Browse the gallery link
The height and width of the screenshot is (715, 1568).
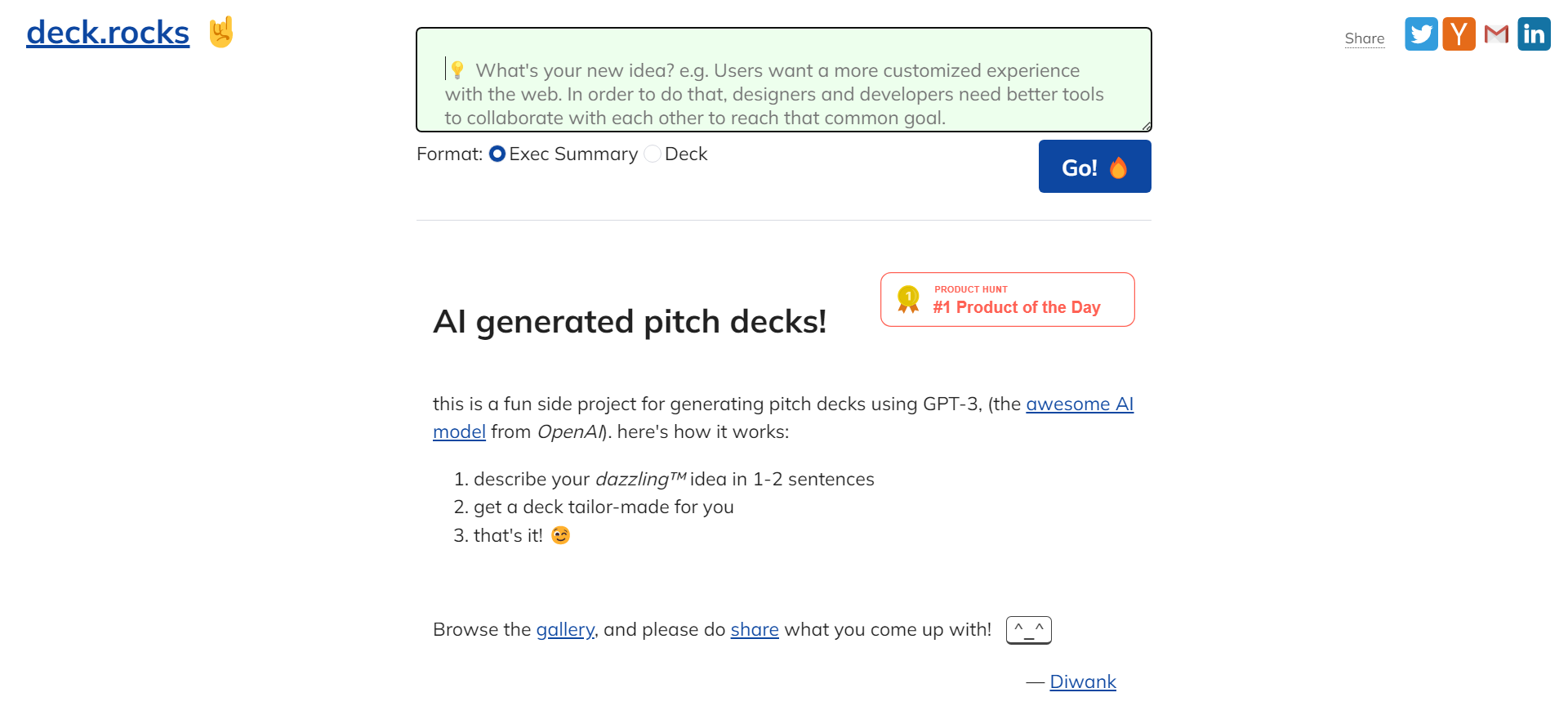565,630
